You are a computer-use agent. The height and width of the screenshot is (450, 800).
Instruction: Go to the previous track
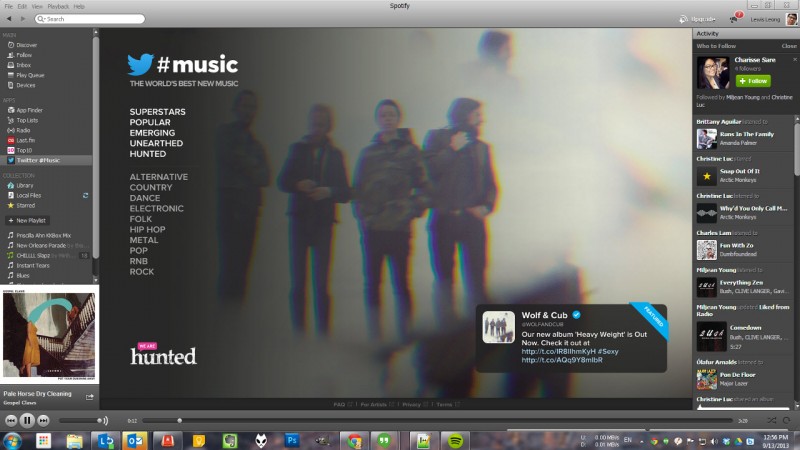[x=11, y=420]
